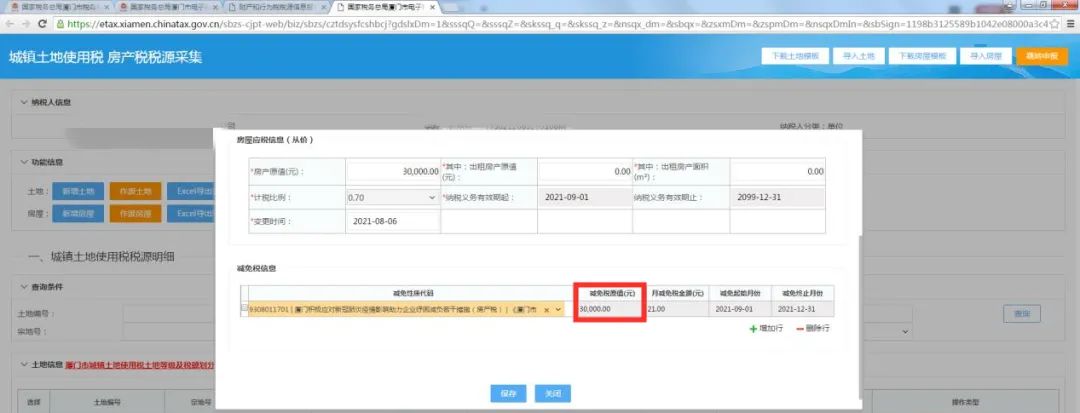Click the 下载房屋模板 button
The height and width of the screenshot is (413, 1080).
tap(922, 56)
